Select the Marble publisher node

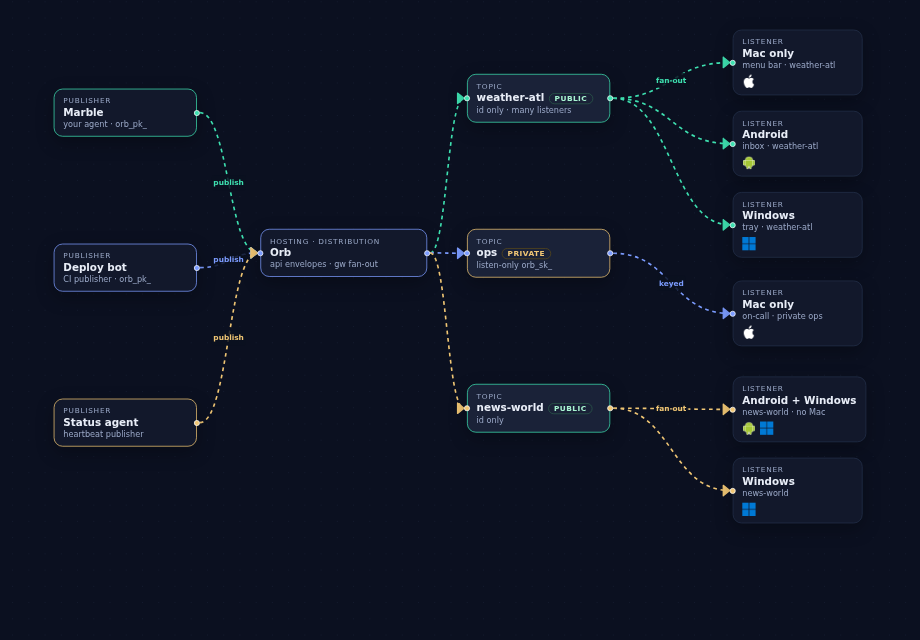click(125, 113)
